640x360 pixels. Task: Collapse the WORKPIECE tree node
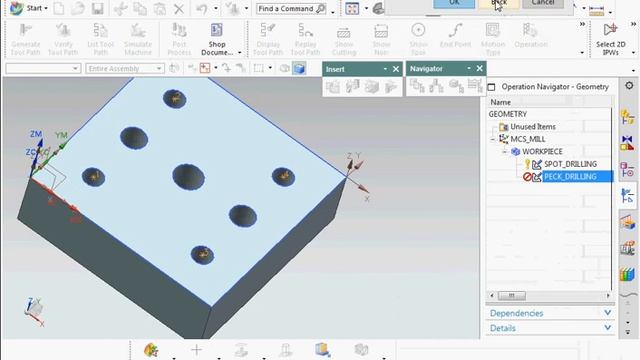coord(504,152)
